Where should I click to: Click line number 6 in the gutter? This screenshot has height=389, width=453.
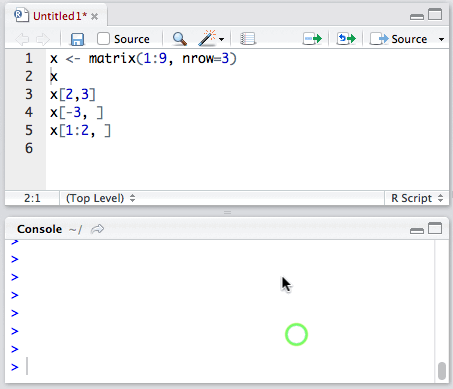[x=29, y=148]
